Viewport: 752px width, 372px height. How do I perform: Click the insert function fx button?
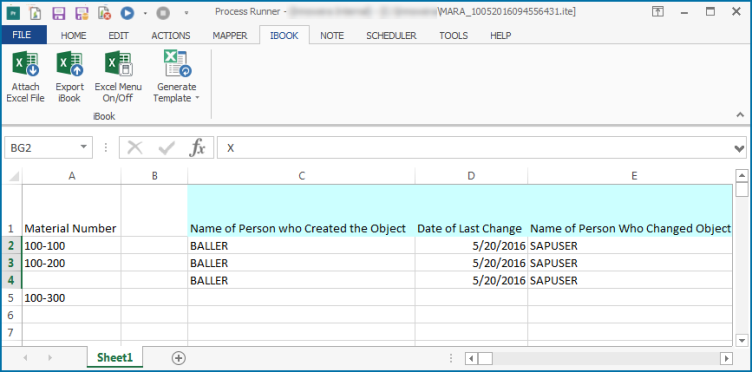pos(197,148)
